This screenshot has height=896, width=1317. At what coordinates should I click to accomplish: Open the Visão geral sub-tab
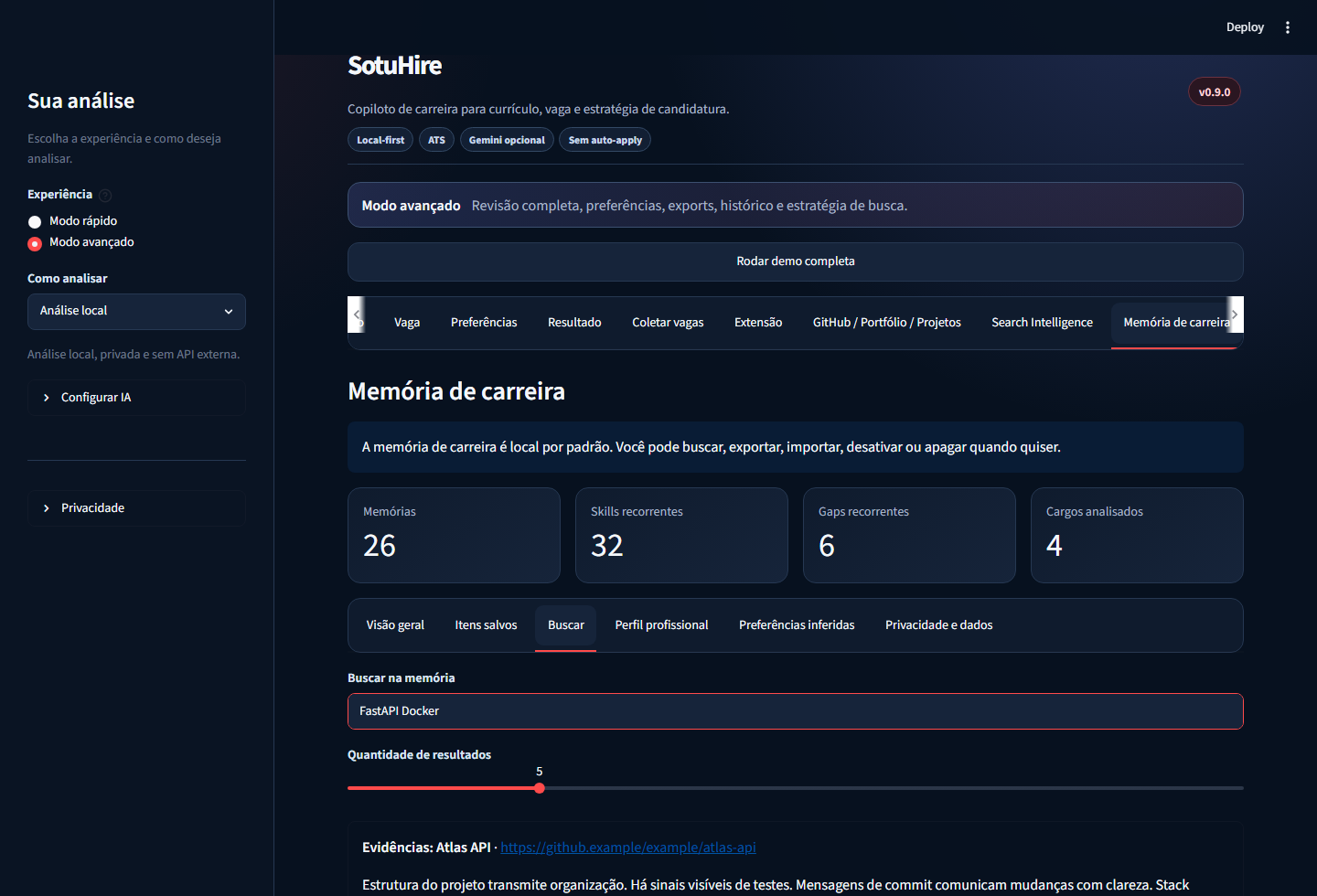point(395,625)
